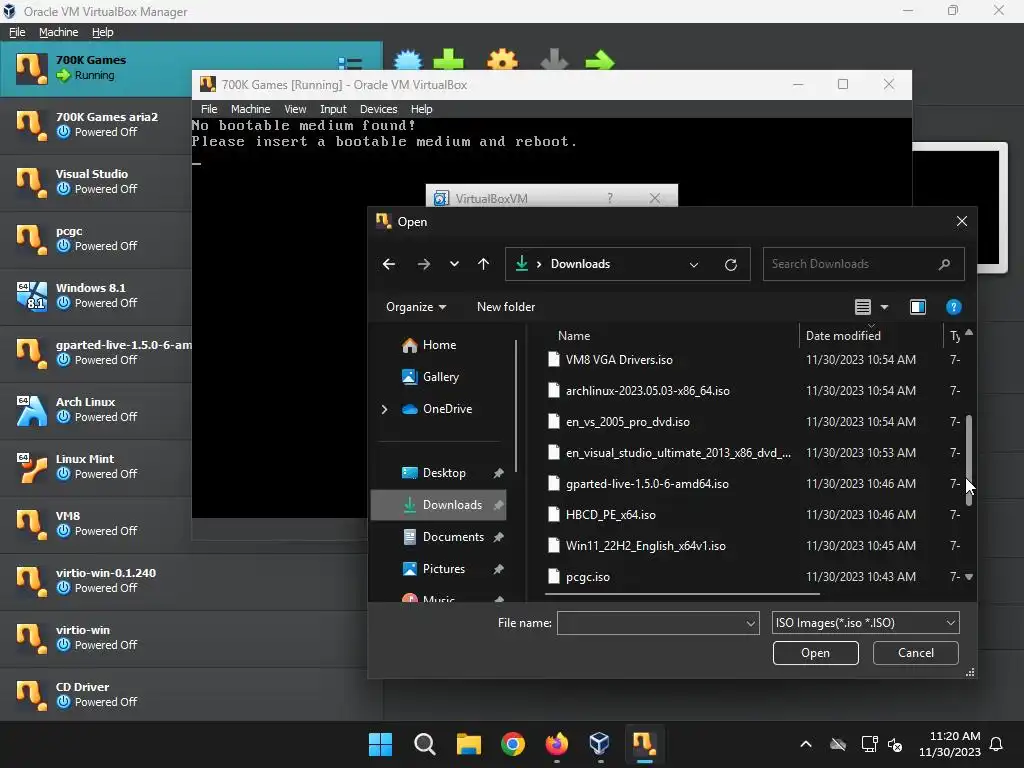Open the dialog Help question icon
Viewport: 1024px width, 768px height.
click(953, 307)
